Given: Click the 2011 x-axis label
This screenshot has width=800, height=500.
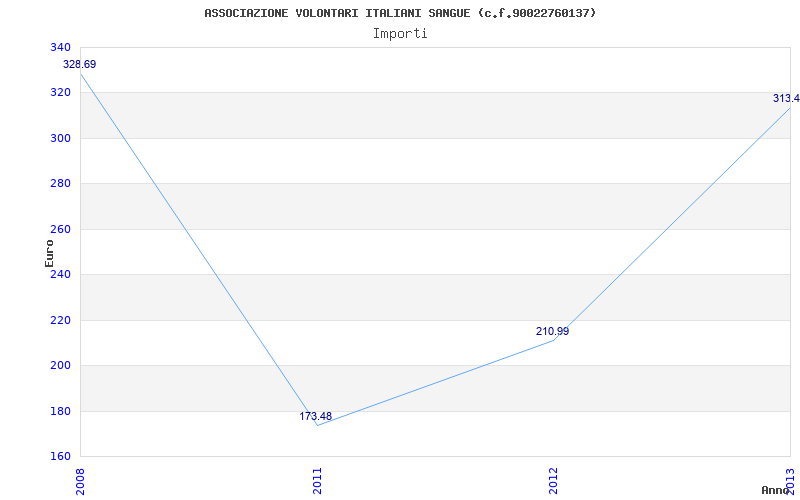Looking at the screenshot, I should click(317, 481).
